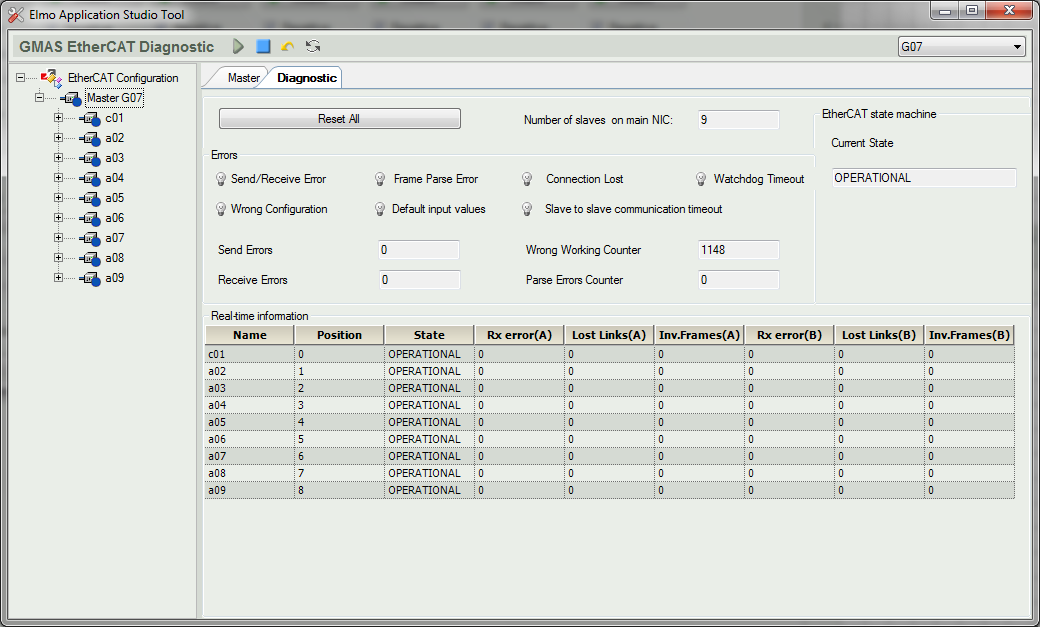The height and width of the screenshot is (627, 1040).
Task: Click the a09 slave device icon
Action: coord(90,278)
